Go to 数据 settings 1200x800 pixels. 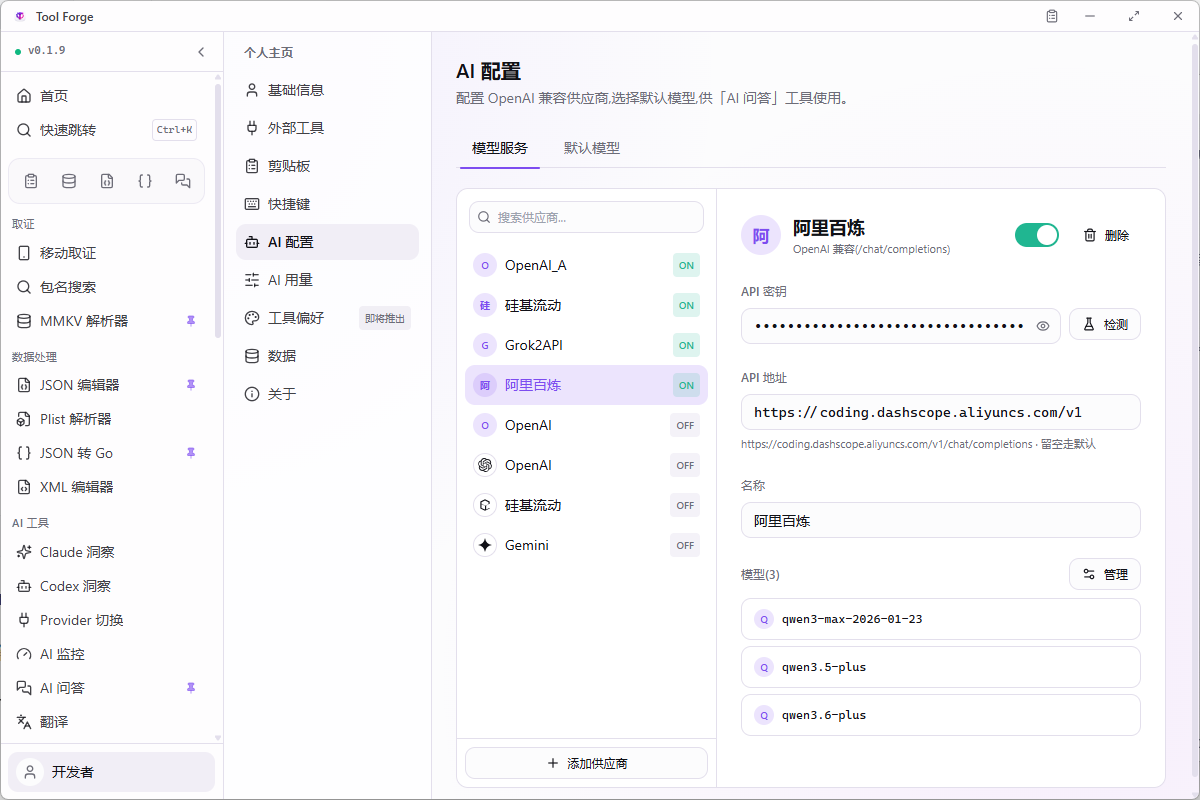click(327, 356)
